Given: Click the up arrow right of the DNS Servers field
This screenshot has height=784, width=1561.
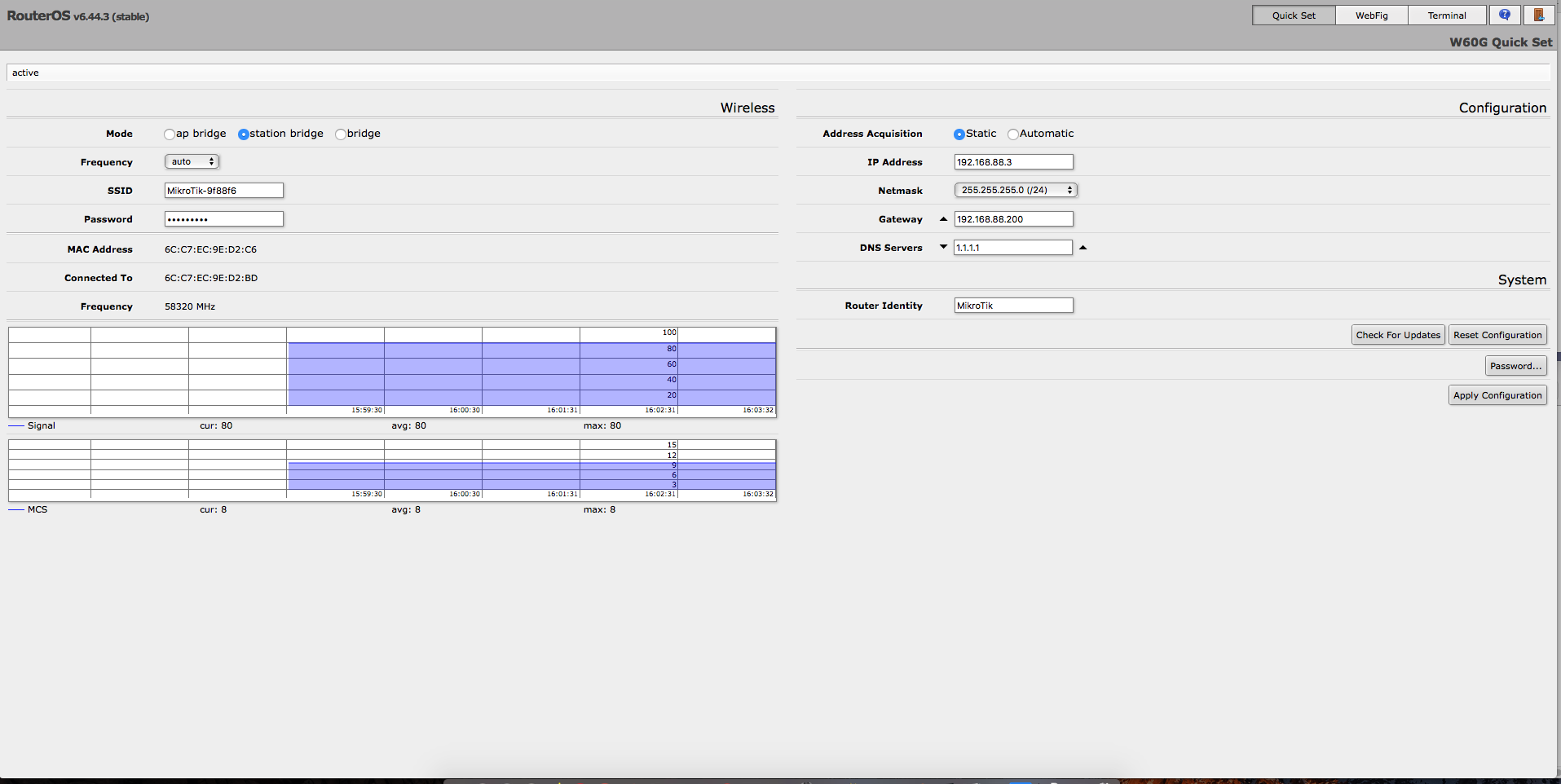Looking at the screenshot, I should [1083, 247].
